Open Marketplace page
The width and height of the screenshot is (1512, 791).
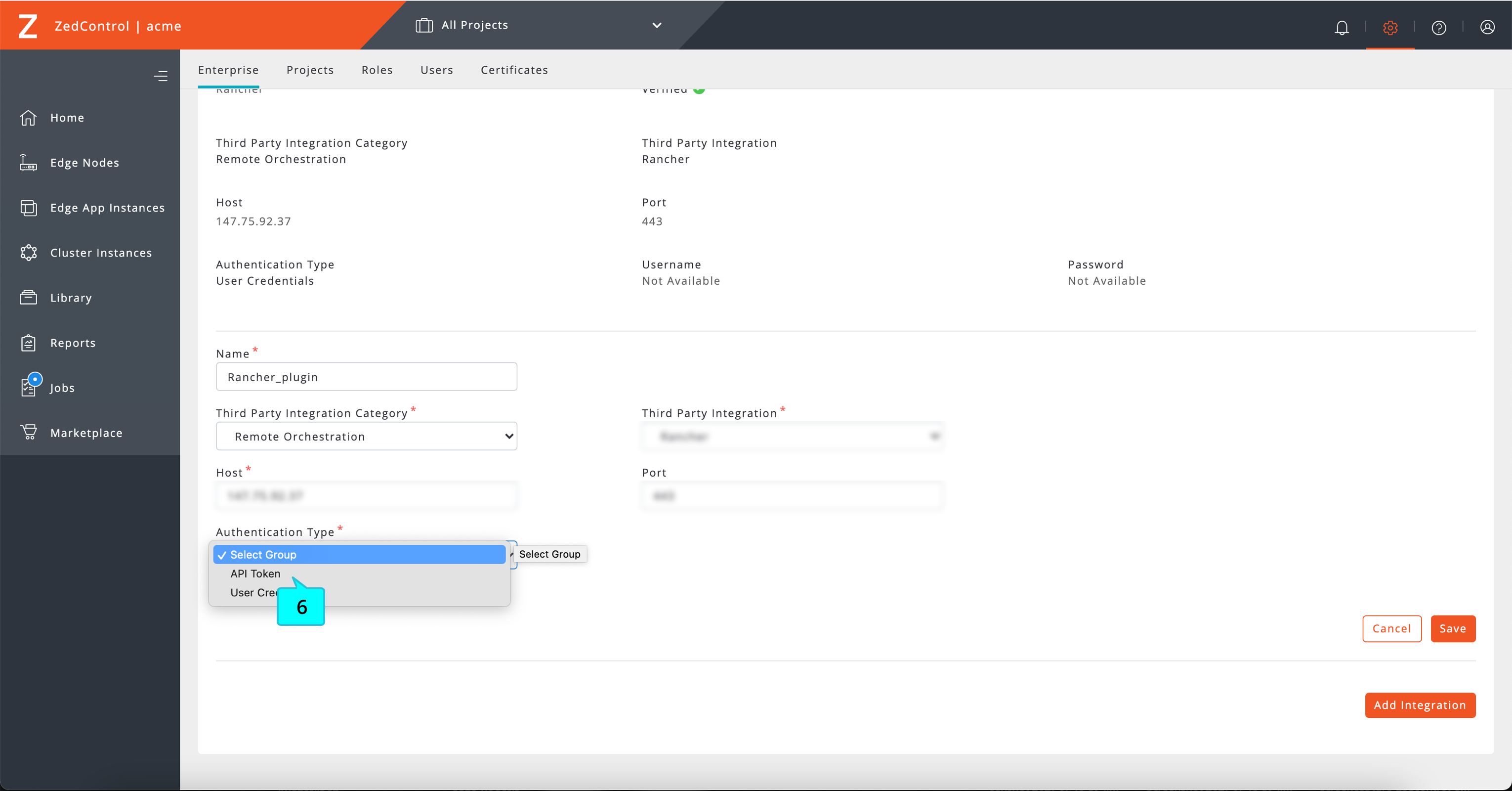pos(86,433)
